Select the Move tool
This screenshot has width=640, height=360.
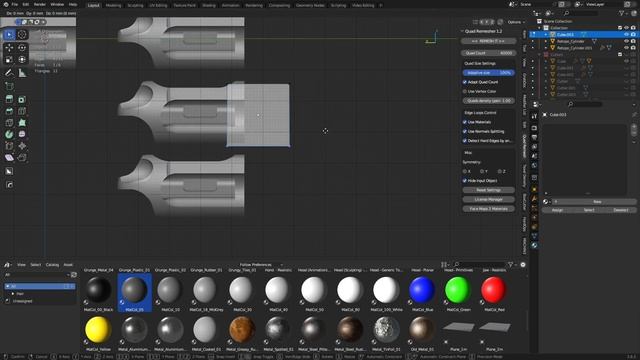point(9,48)
